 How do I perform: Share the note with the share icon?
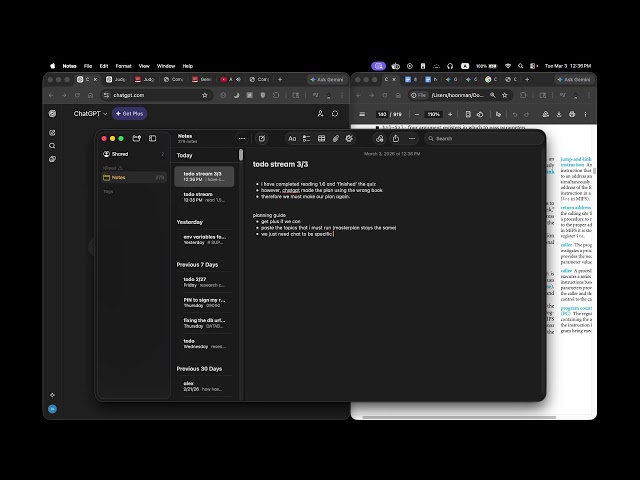[x=396, y=139]
